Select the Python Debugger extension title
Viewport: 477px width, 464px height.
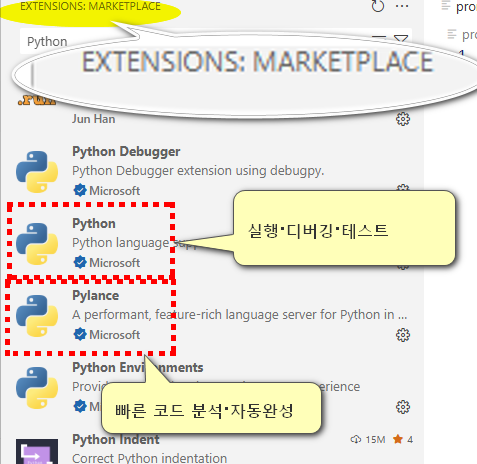(126, 152)
